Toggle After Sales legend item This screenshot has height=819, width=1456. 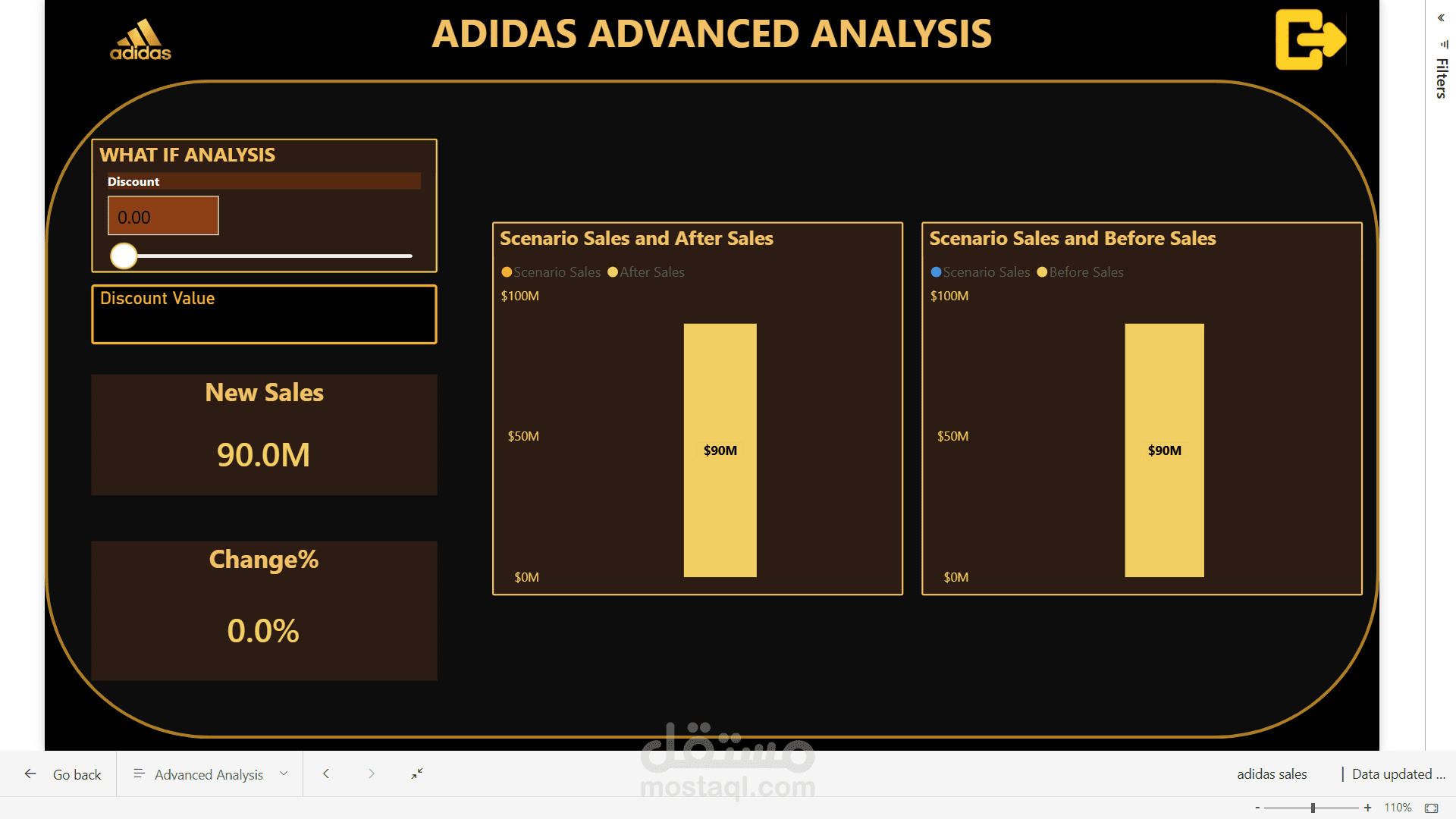(x=646, y=272)
